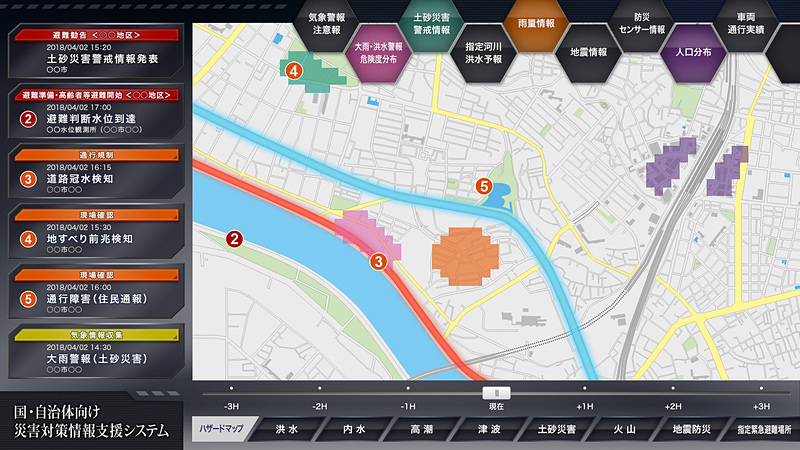The height and width of the screenshot is (450, 800).
Task: Select the ハザードマップ tab
Action: [x=221, y=429]
